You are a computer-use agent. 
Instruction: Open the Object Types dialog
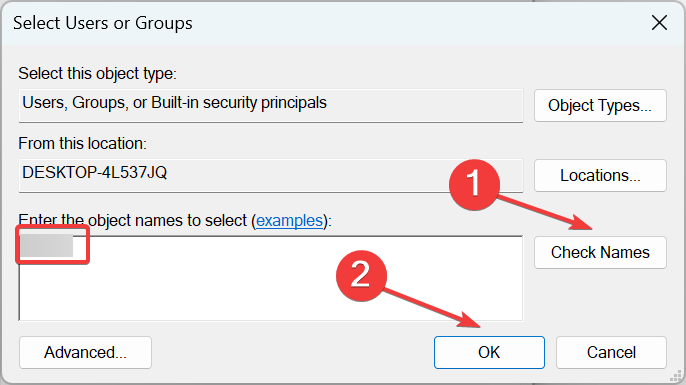[x=600, y=105]
